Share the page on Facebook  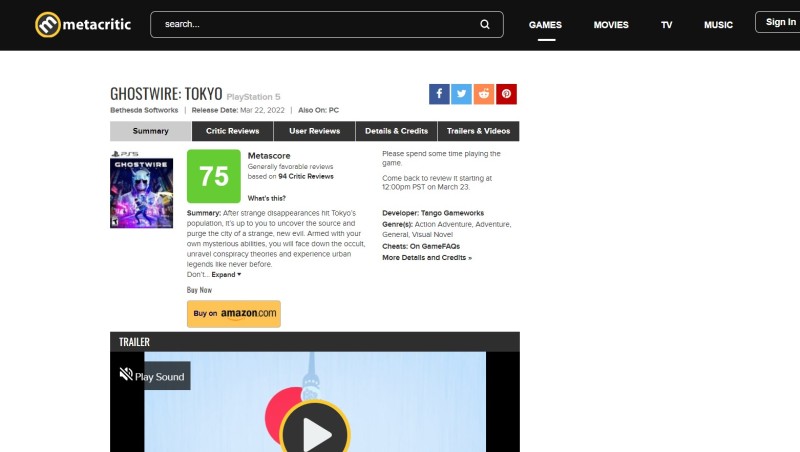point(439,94)
